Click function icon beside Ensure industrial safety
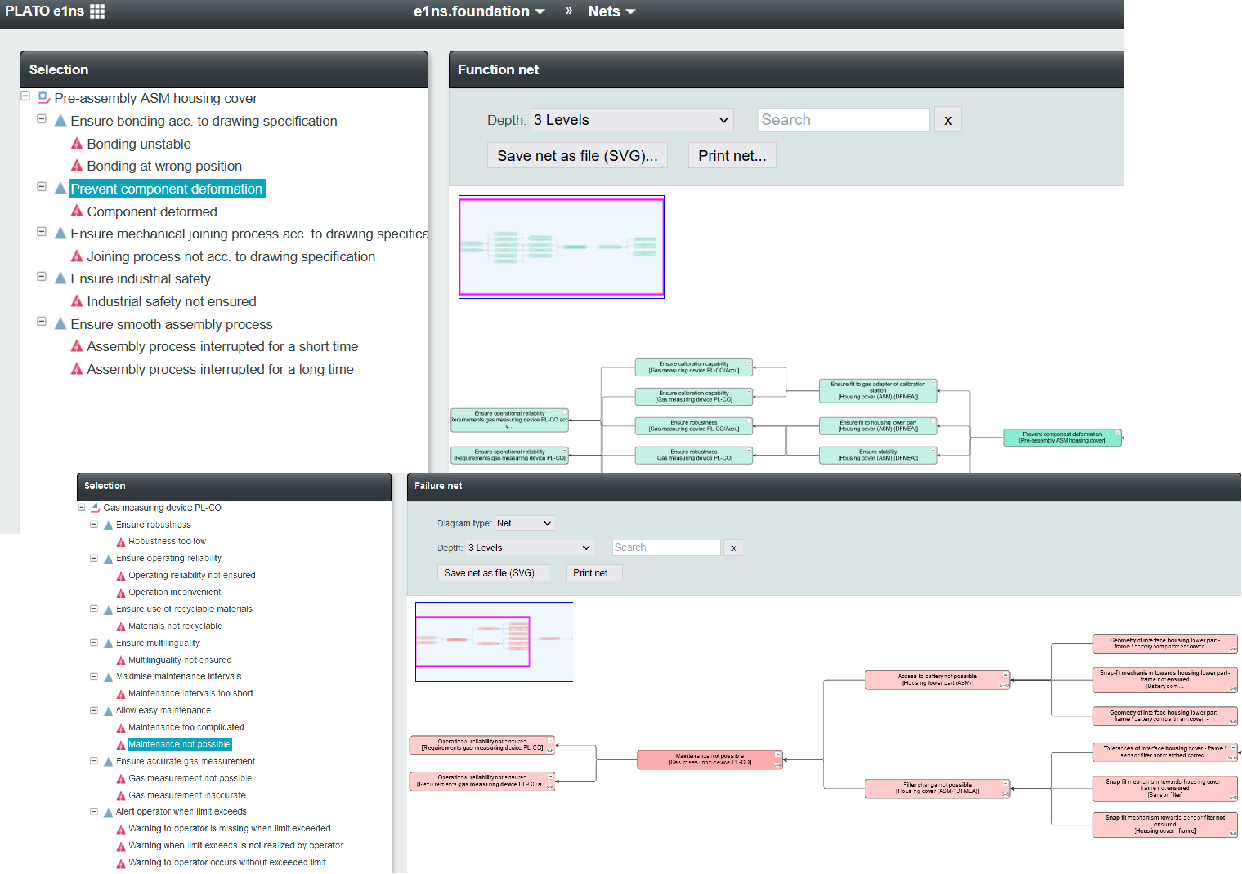The image size is (1242, 874). click(60, 279)
